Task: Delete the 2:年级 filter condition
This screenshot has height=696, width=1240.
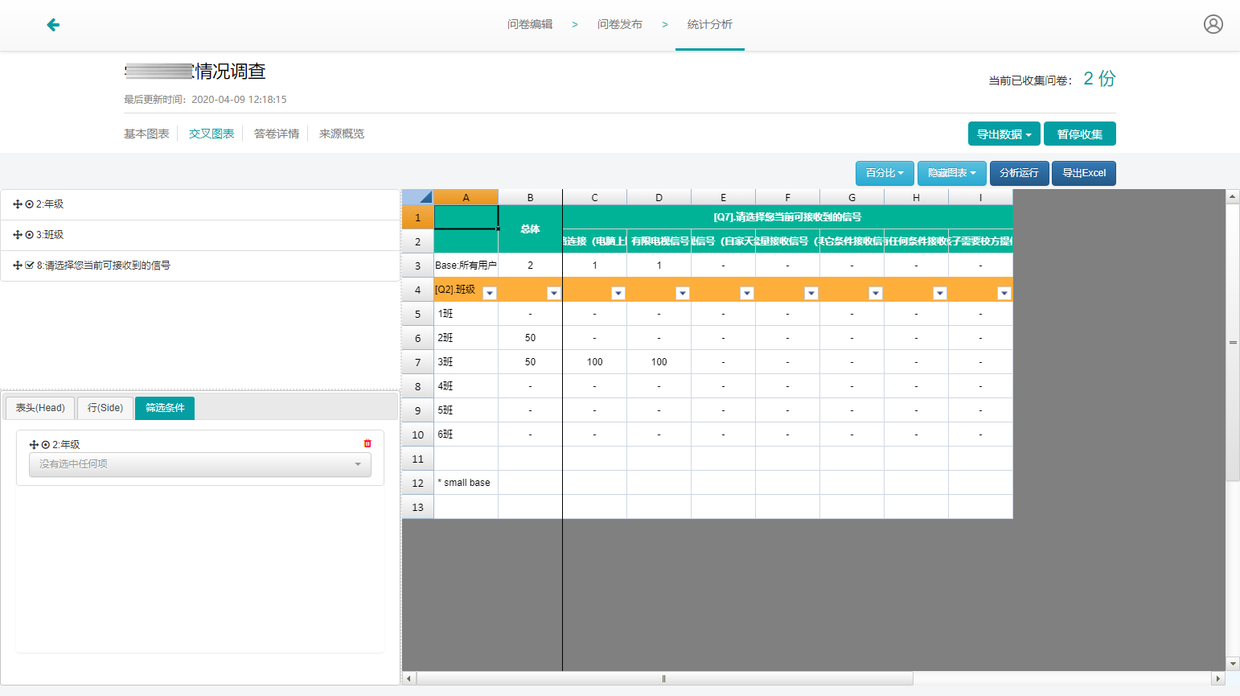Action: (x=367, y=444)
